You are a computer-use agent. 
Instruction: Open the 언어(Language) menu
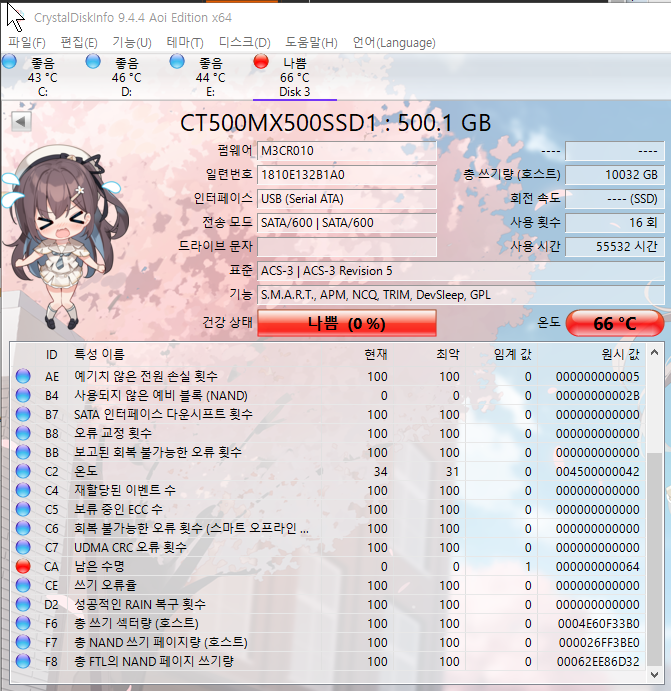(x=394, y=43)
